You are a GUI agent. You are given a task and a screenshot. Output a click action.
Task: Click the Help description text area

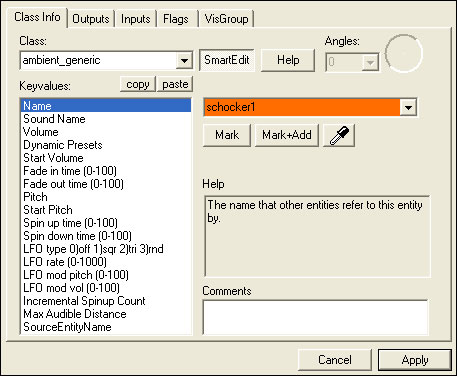point(317,237)
